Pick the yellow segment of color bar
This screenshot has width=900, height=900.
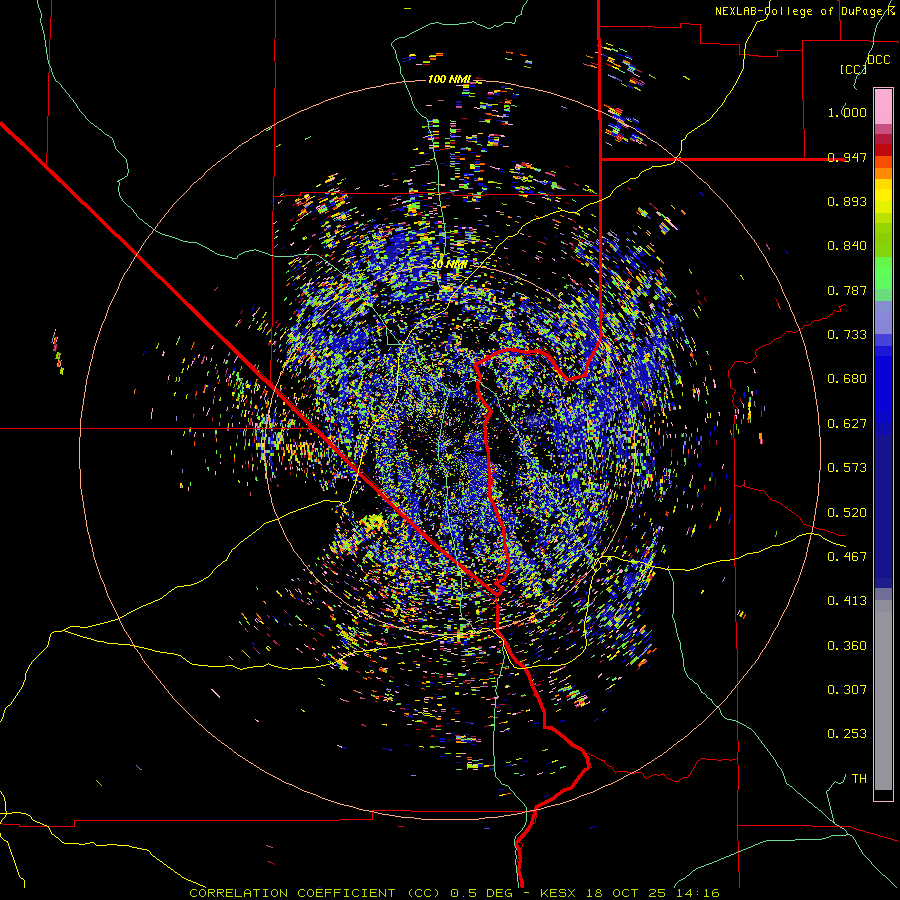click(883, 196)
